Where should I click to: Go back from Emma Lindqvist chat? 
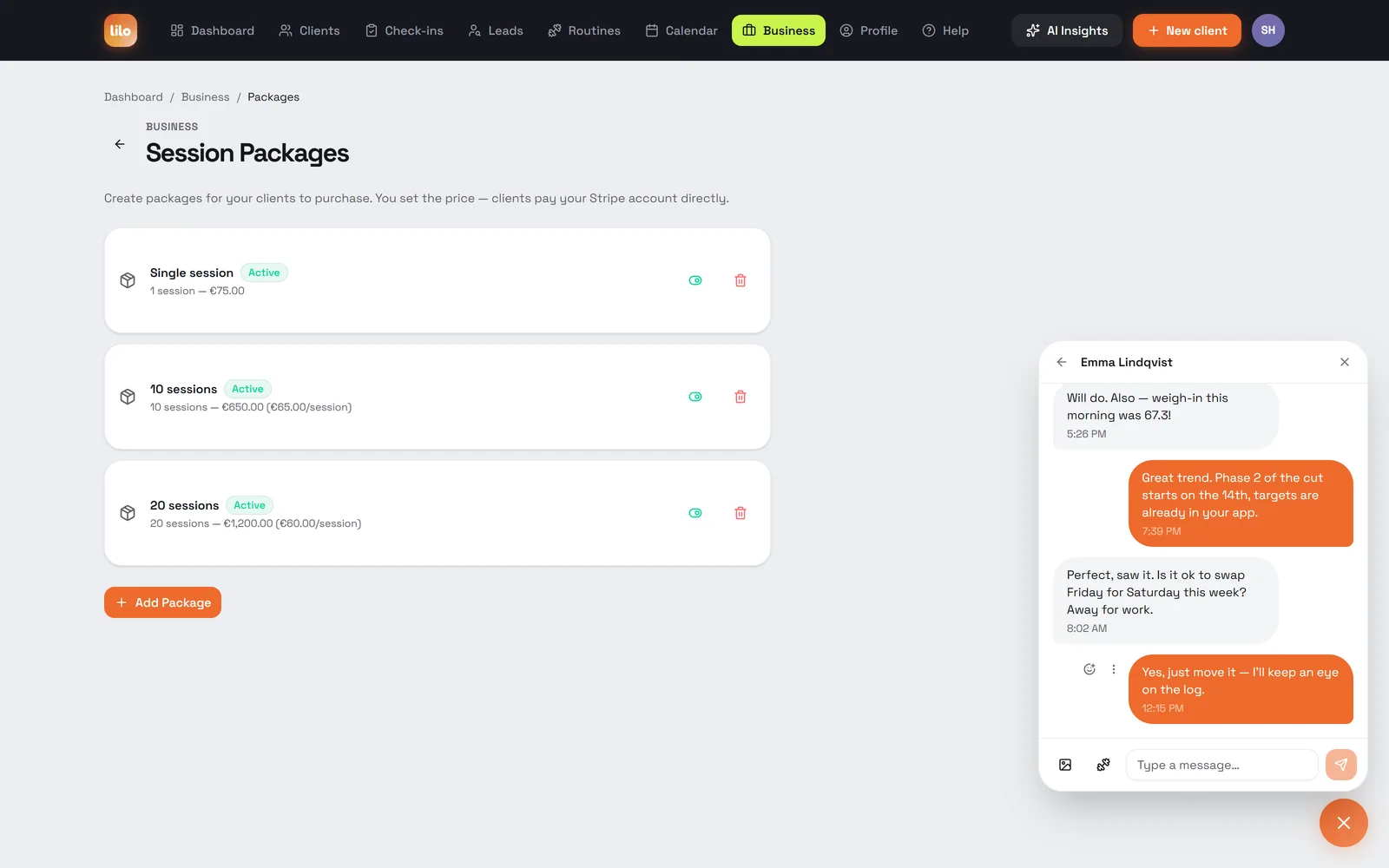pyautogui.click(x=1062, y=362)
